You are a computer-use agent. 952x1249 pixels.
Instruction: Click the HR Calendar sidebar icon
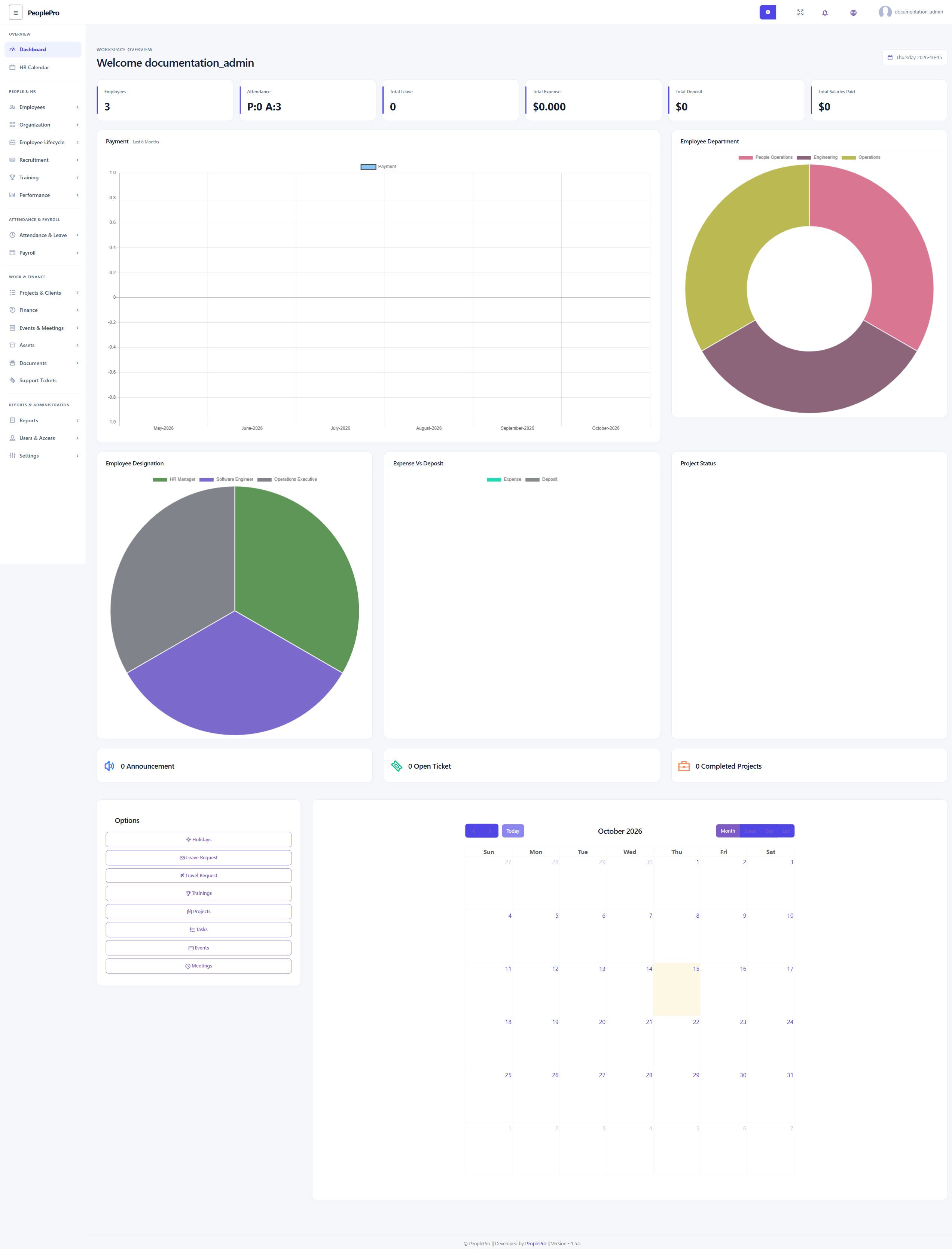(x=12, y=67)
